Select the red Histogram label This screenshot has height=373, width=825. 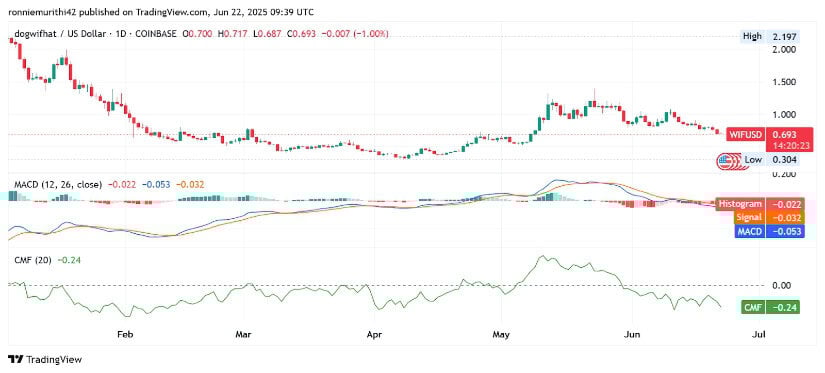(x=739, y=204)
